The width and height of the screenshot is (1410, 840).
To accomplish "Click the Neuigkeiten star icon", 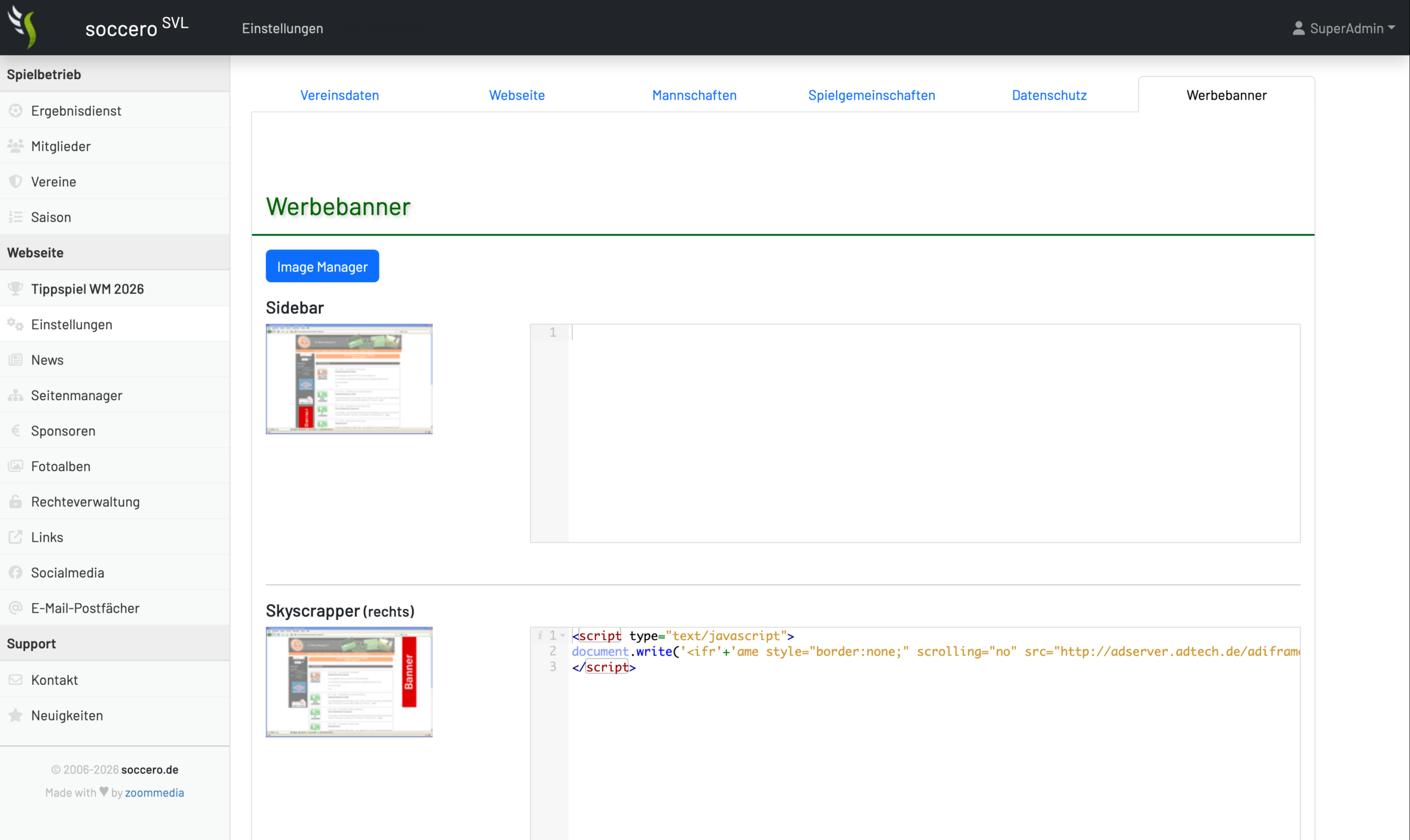I will 16,715.
